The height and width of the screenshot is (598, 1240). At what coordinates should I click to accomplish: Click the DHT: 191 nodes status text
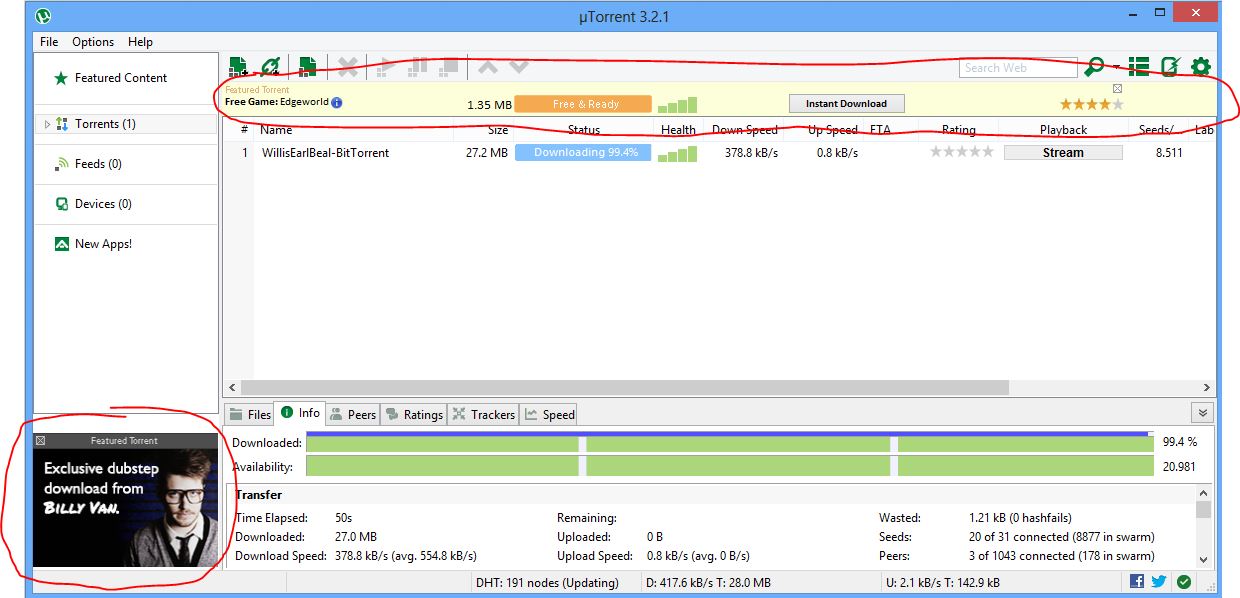pos(547,583)
